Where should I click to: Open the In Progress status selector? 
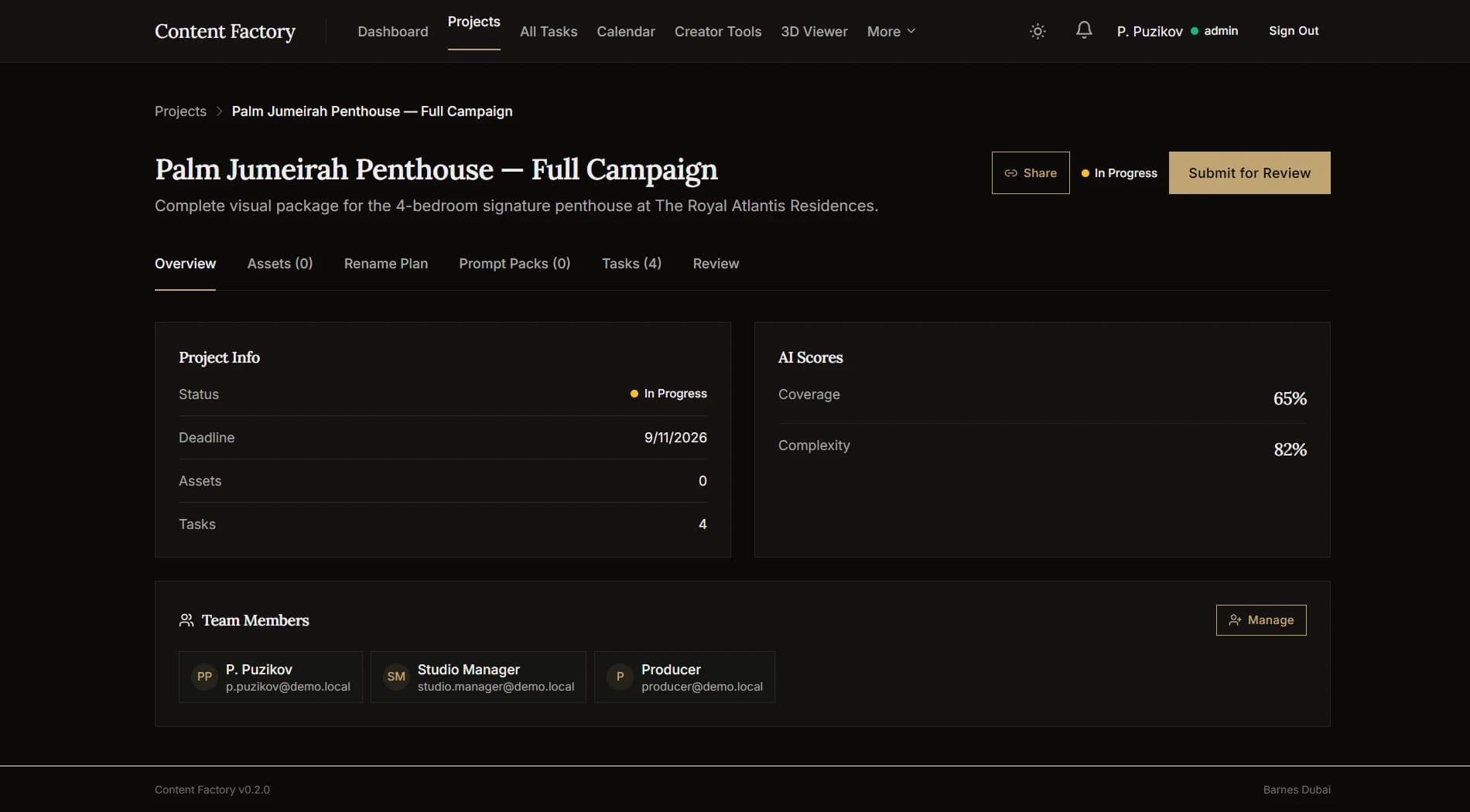1120,173
